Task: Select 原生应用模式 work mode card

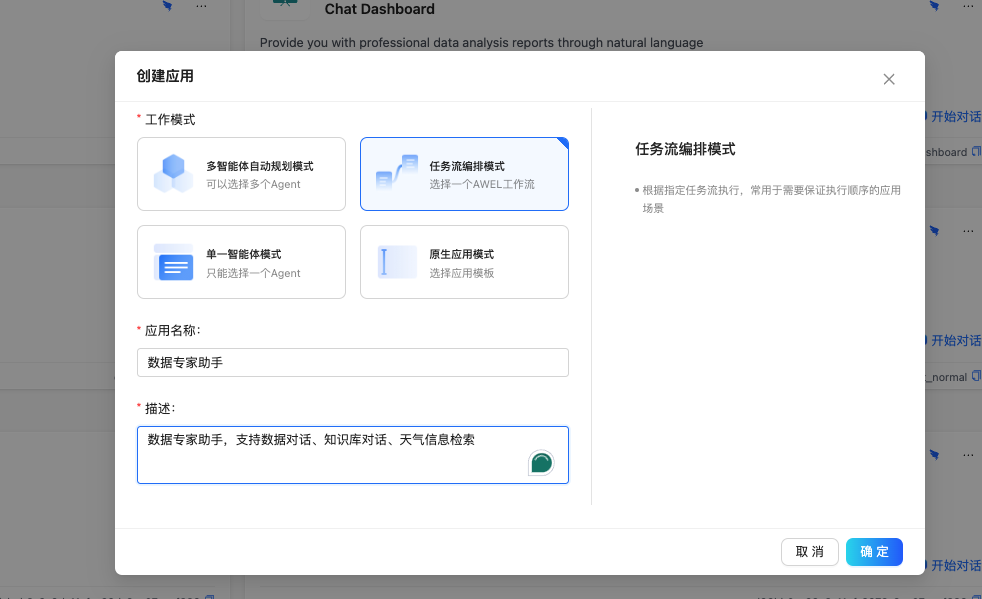Action: point(464,262)
